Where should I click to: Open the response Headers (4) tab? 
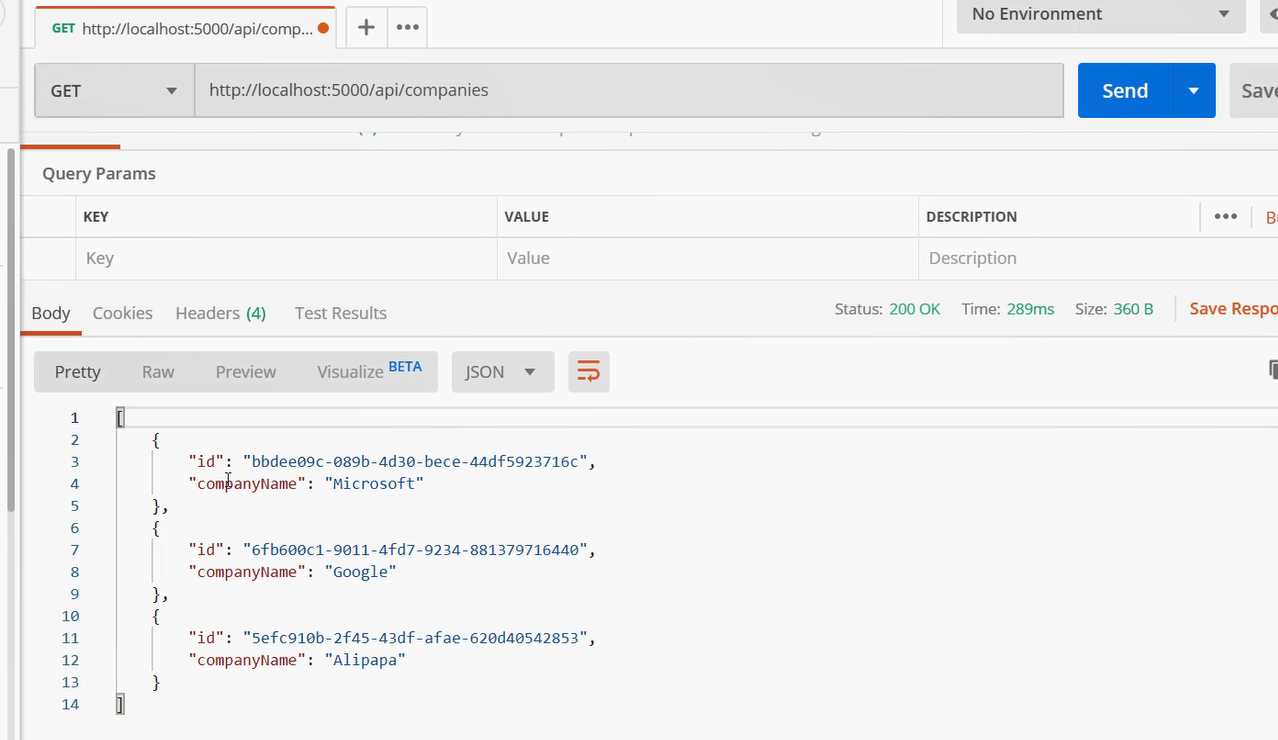(220, 313)
